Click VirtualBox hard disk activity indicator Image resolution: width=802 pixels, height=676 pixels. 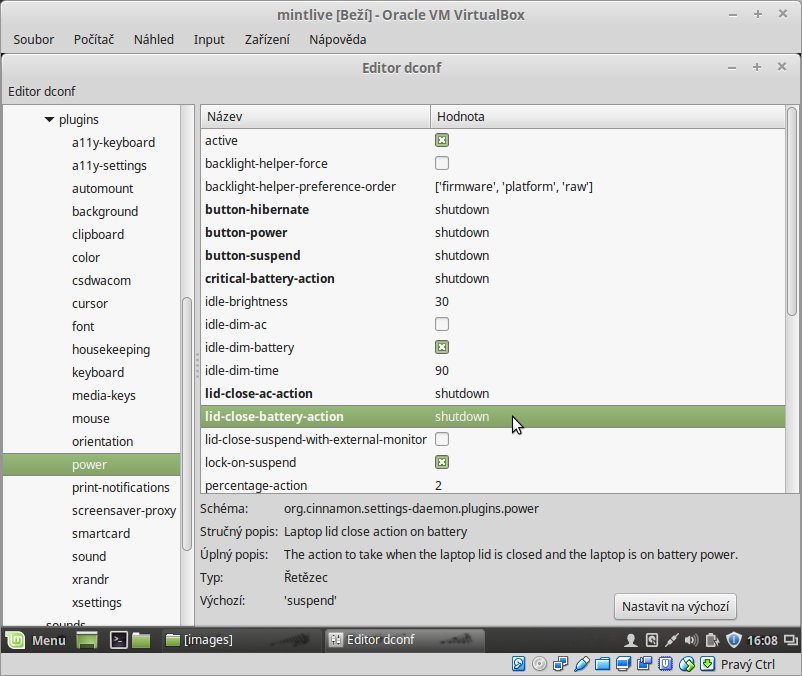518,664
